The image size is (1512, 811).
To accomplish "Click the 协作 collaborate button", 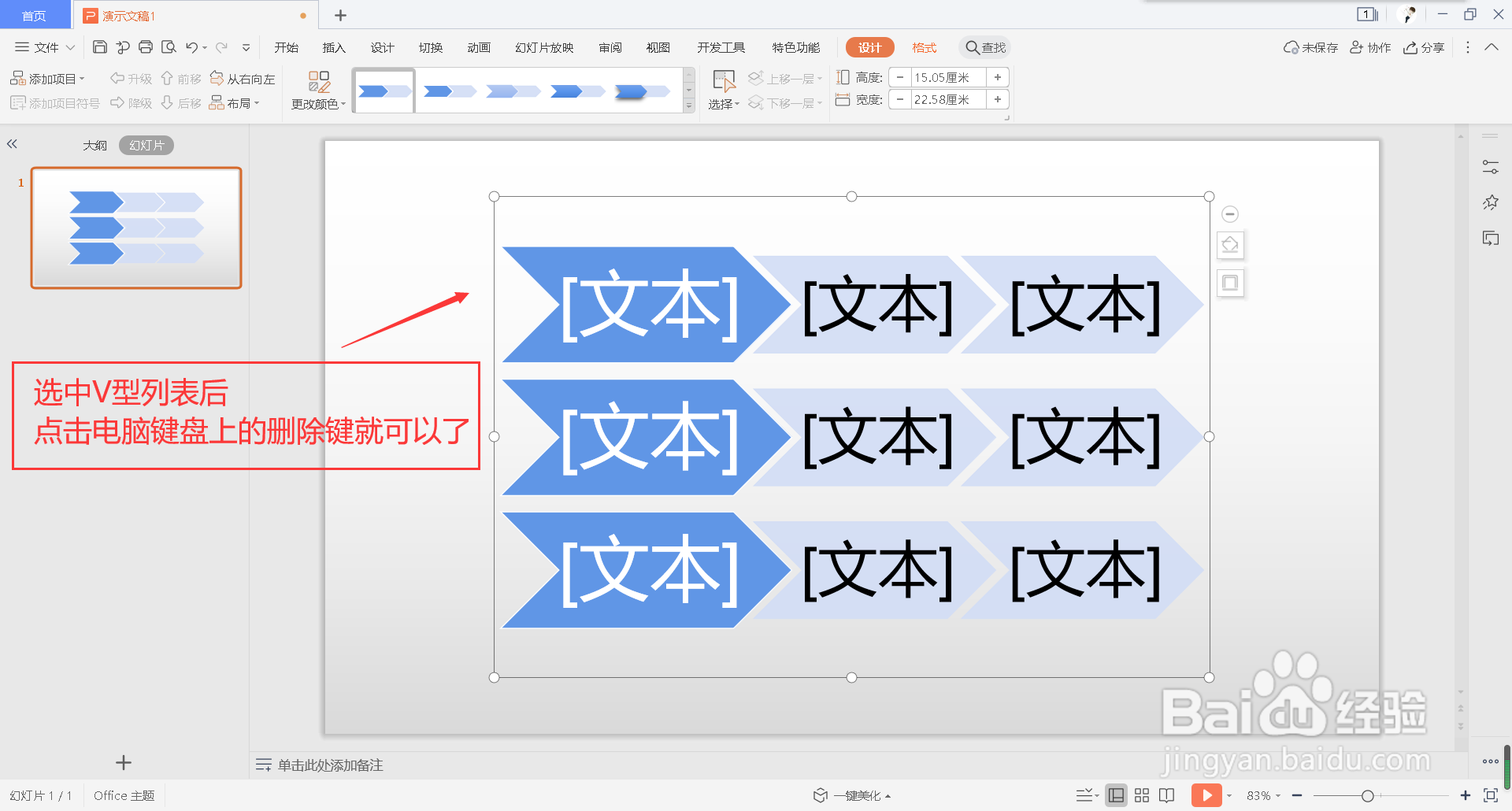I will pyautogui.click(x=1370, y=47).
